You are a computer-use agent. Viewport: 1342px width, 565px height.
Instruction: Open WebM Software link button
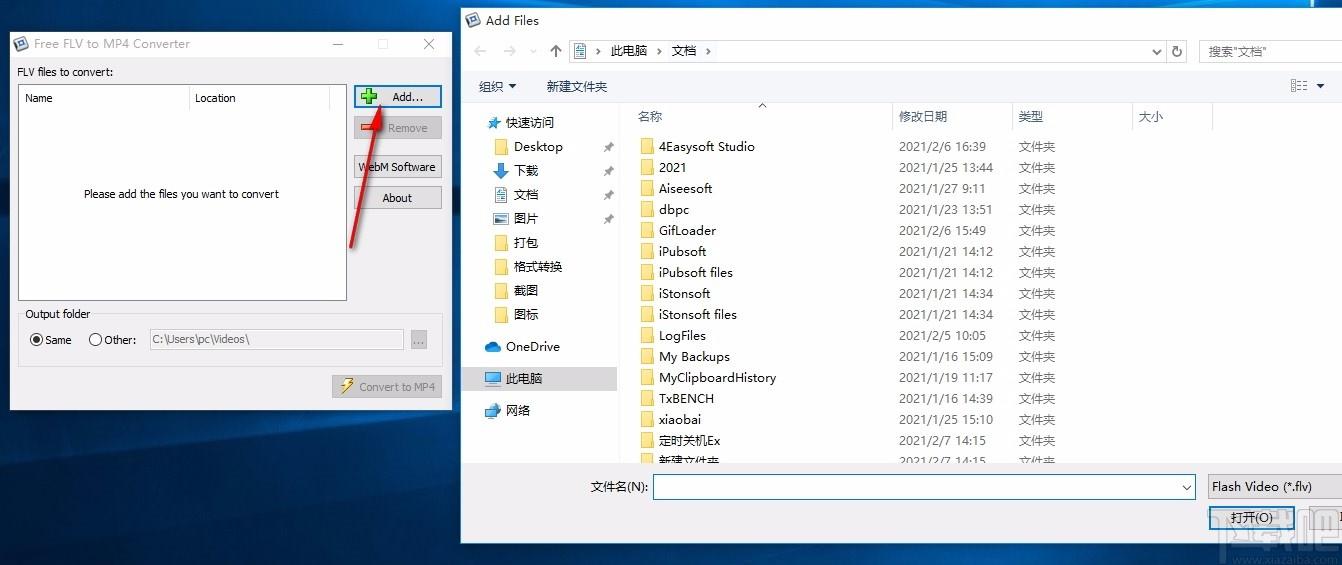point(397,167)
